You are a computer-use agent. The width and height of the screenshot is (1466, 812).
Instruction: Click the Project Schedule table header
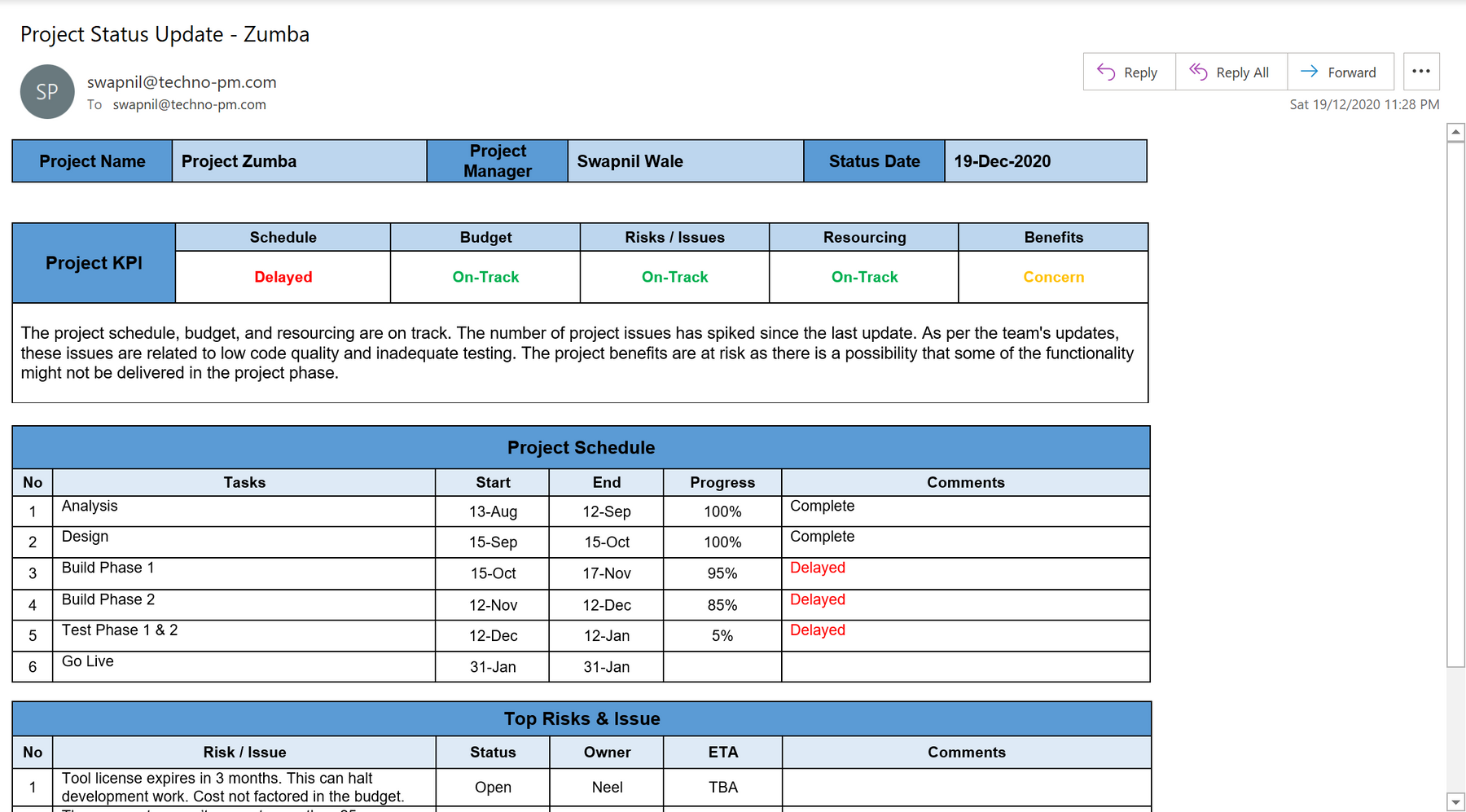point(581,447)
